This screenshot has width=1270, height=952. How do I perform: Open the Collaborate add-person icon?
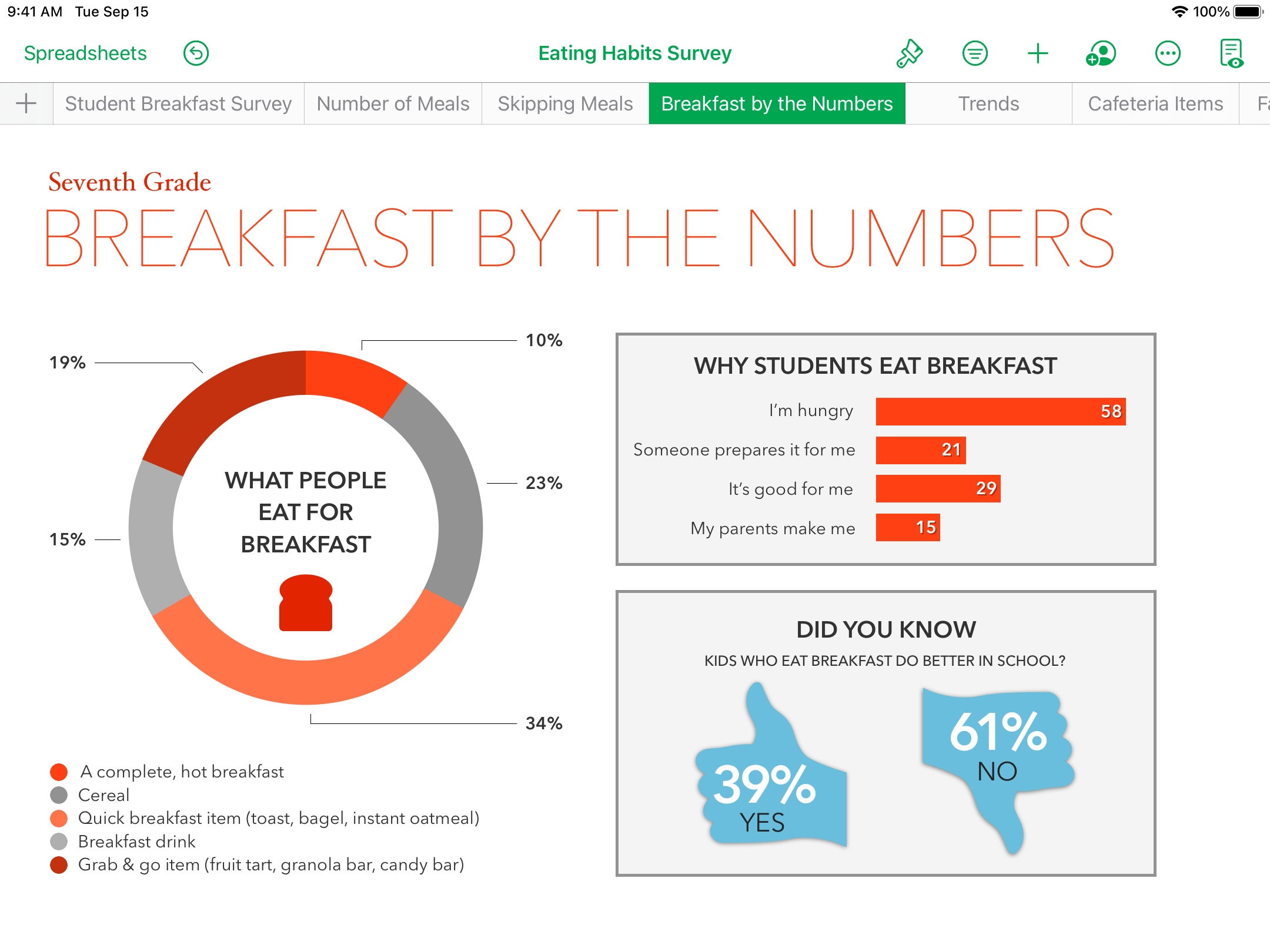coord(1101,53)
